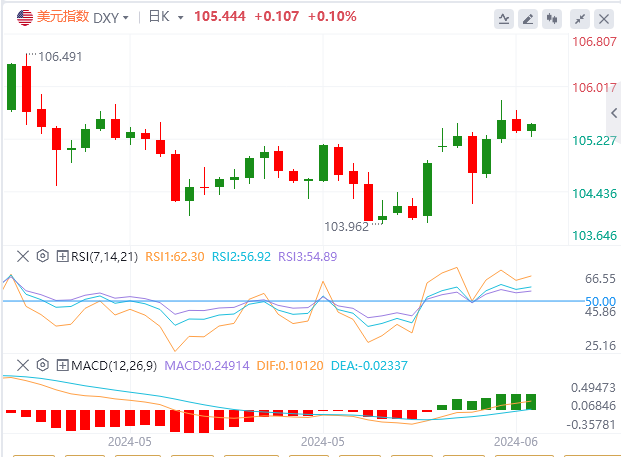Click the RSI3:54.89 value
Viewport: 621px width, 457px height.
tap(307, 257)
